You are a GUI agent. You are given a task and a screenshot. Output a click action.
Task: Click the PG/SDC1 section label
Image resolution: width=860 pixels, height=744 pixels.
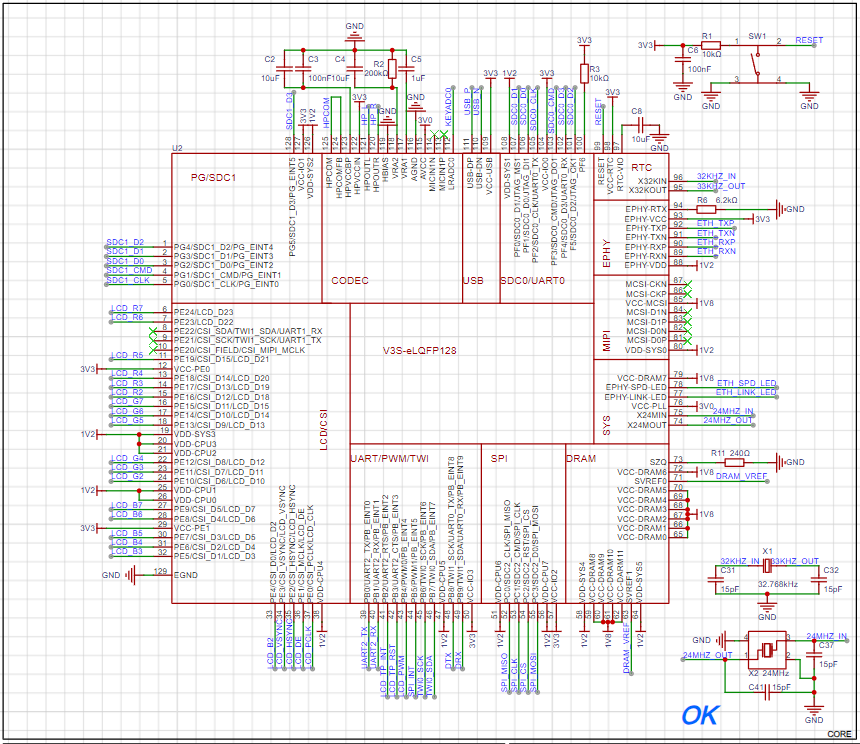213,178
